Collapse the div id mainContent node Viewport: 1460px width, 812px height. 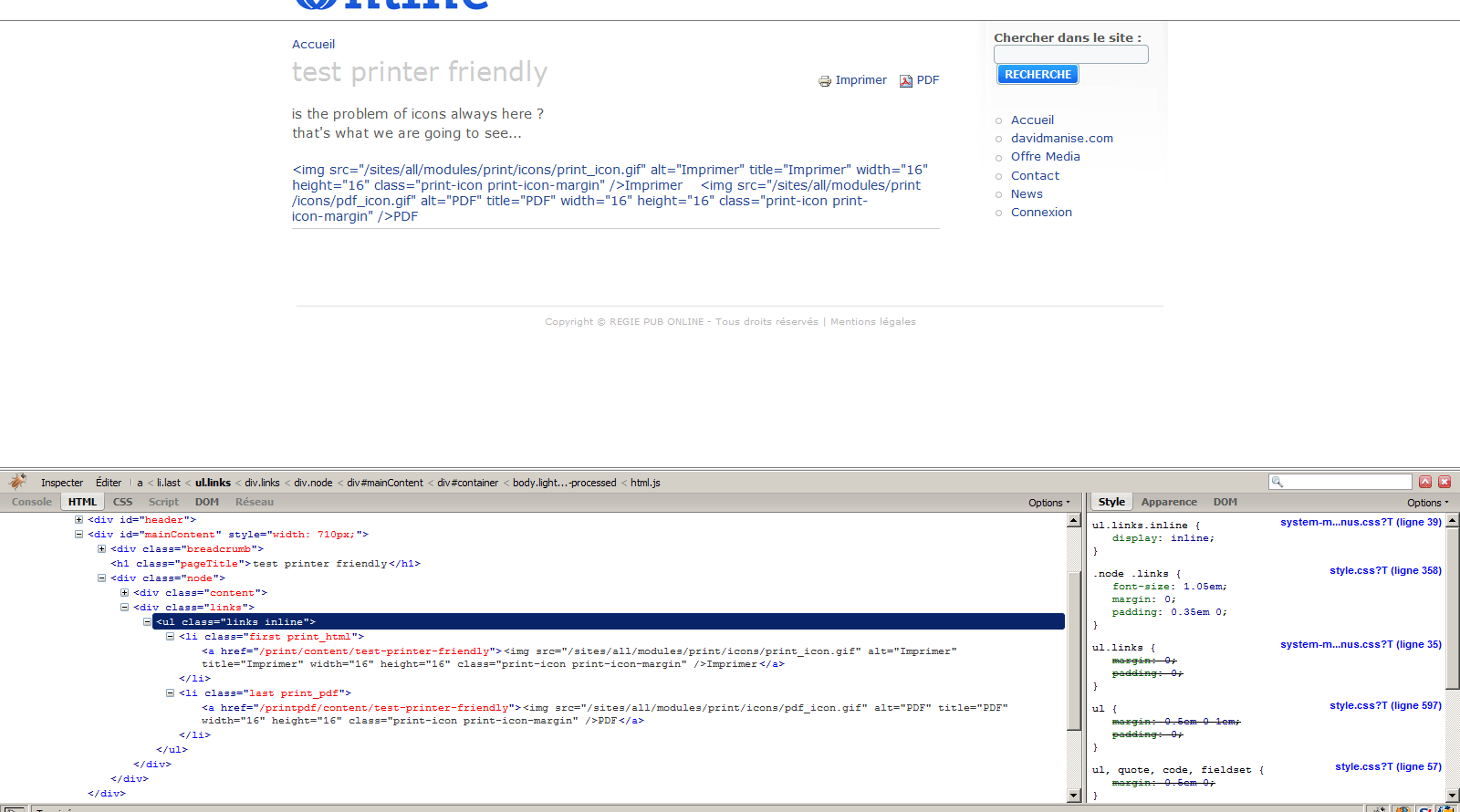pyautogui.click(x=78, y=534)
